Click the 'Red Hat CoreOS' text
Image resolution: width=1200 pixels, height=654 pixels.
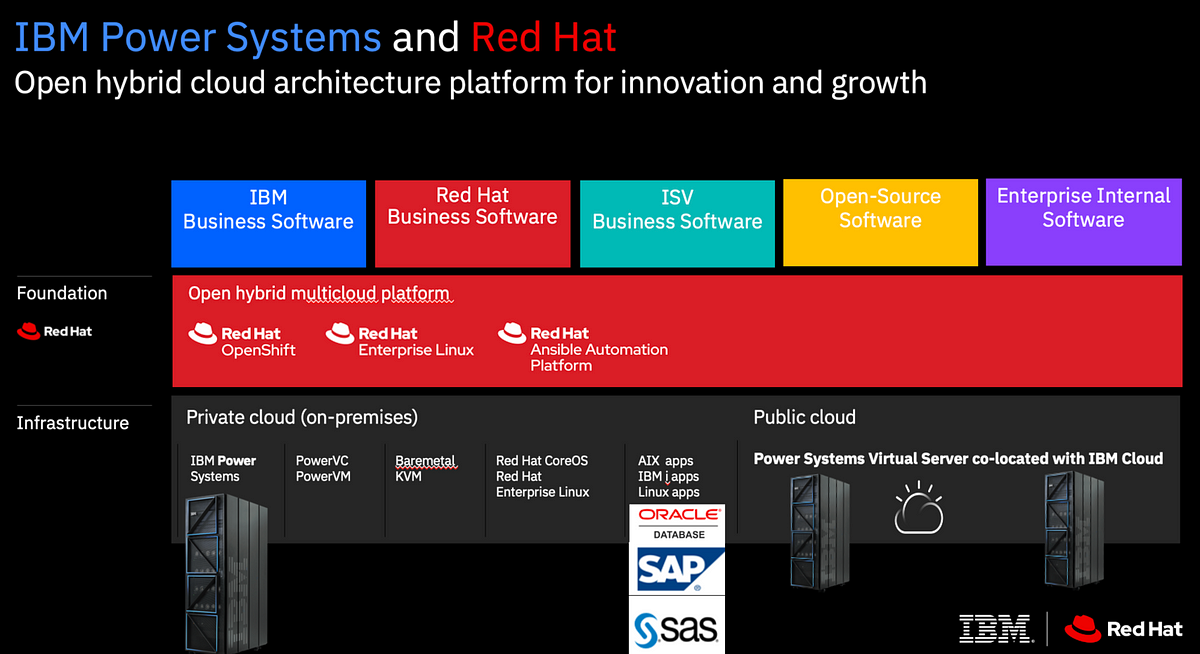542,461
